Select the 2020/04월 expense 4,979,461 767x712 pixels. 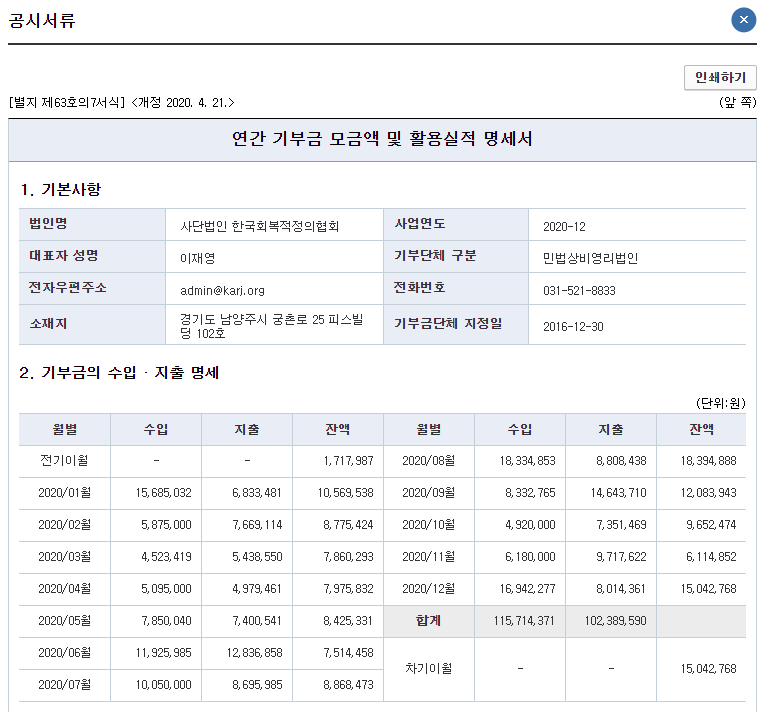click(257, 589)
